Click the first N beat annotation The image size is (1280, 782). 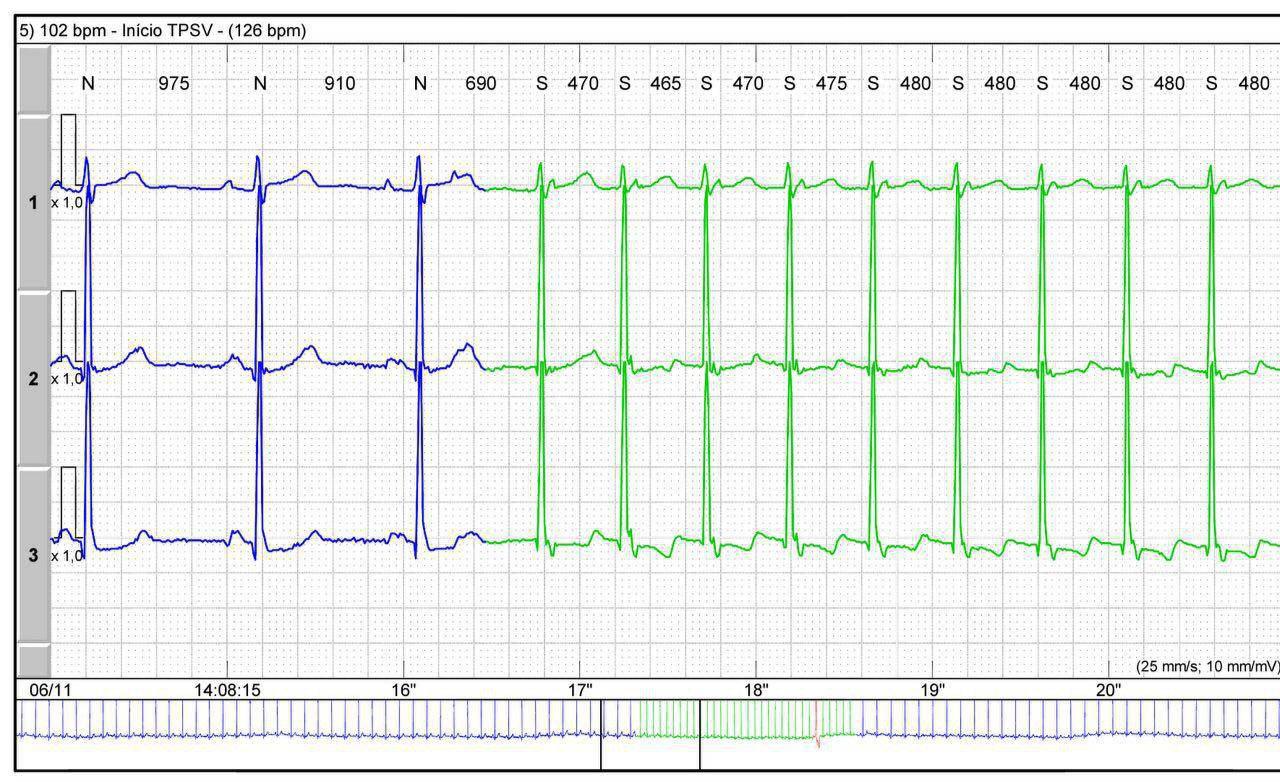tap(86, 85)
